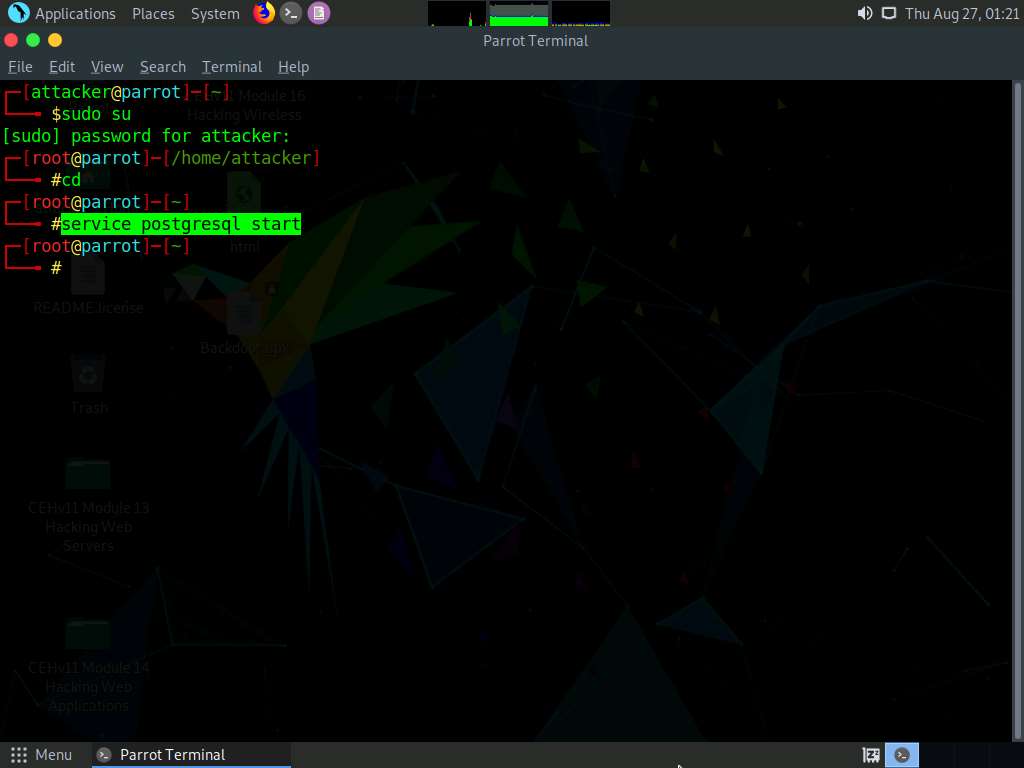This screenshot has height=768, width=1024.
Task: Open the Search menu of Parrot Terminal
Action: [162, 66]
